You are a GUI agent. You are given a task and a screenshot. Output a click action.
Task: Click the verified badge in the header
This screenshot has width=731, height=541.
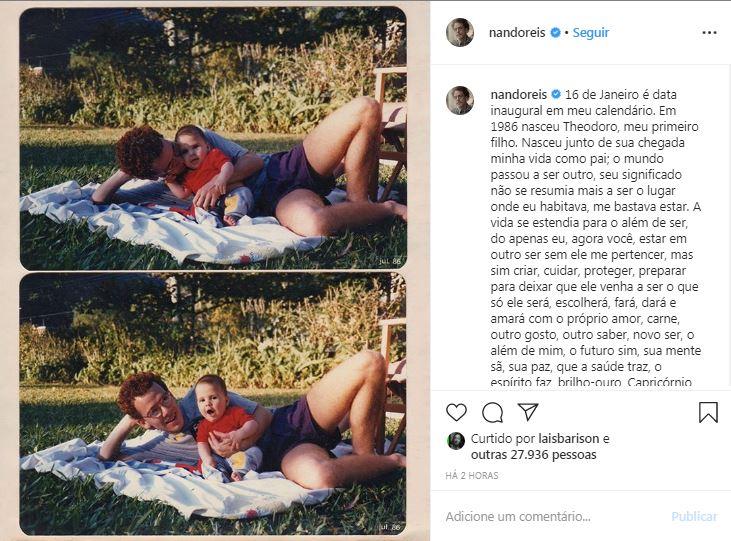click(555, 33)
